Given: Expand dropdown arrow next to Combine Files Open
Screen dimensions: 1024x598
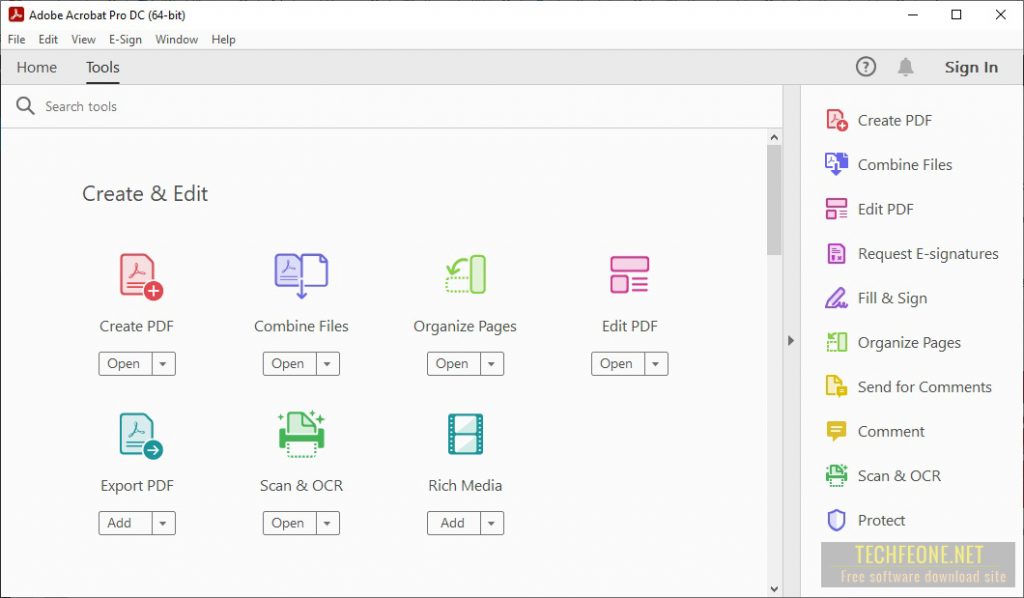Looking at the screenshot, I should [x=328, y=364].
